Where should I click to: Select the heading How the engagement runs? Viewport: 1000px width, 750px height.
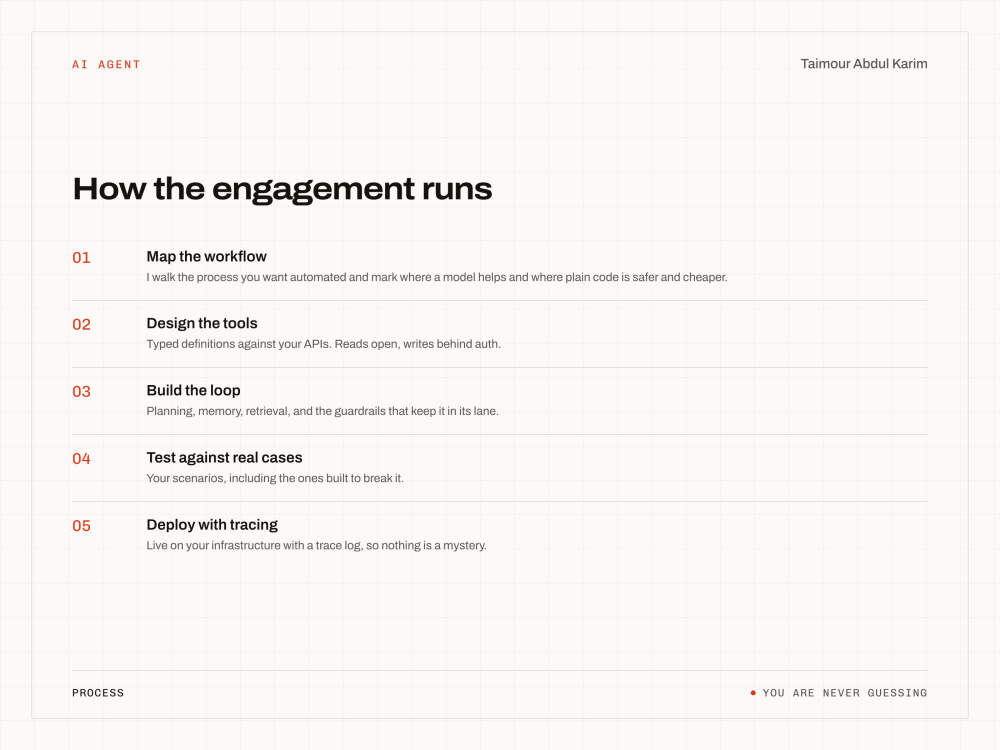[x=283, y=189]
